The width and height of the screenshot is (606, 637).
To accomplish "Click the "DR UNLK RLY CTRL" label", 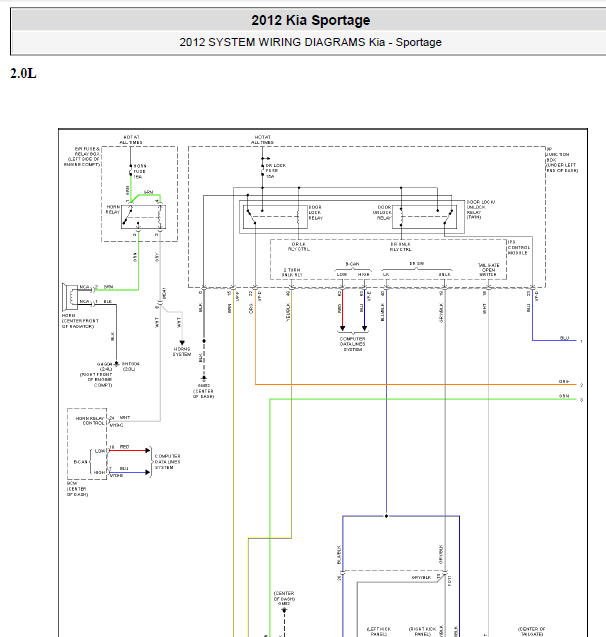I will coord(400,247).
